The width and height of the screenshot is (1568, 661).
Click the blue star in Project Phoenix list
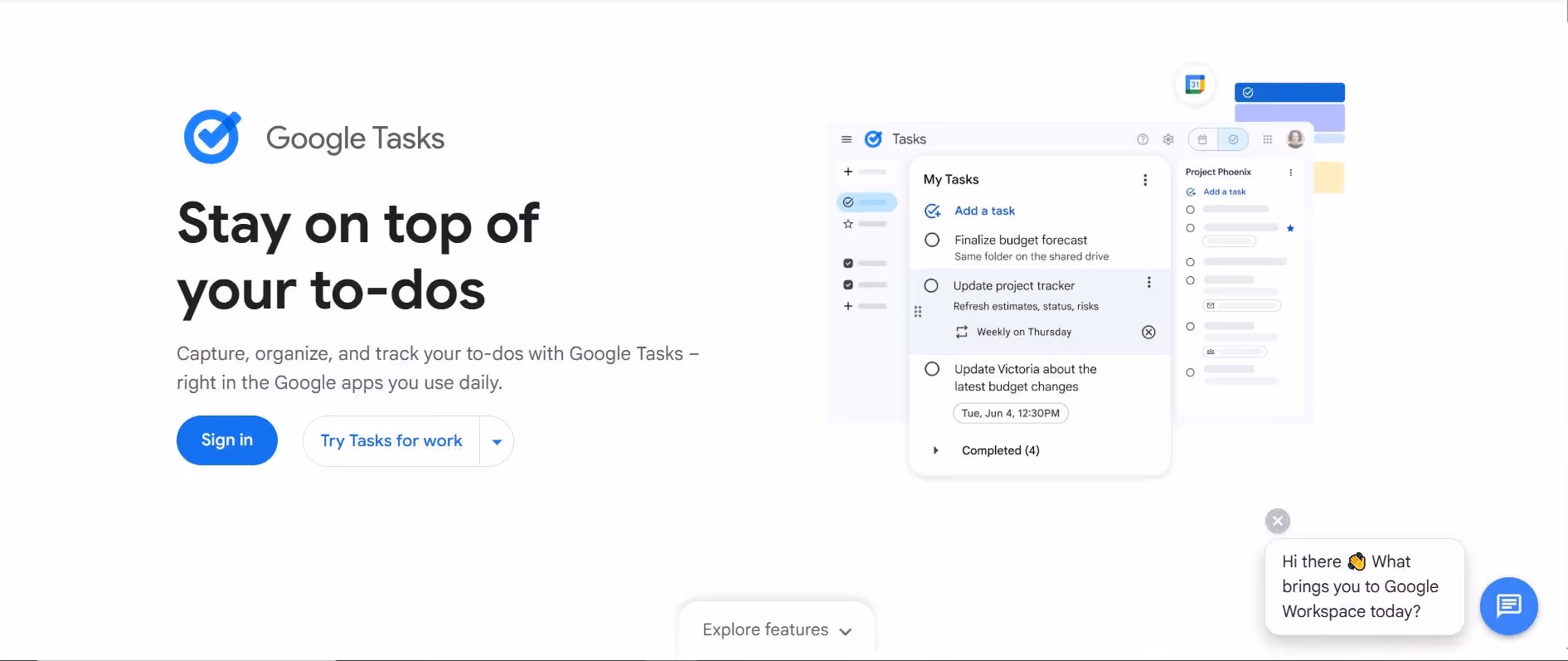pyautogui.click(x=1290, y=228)
